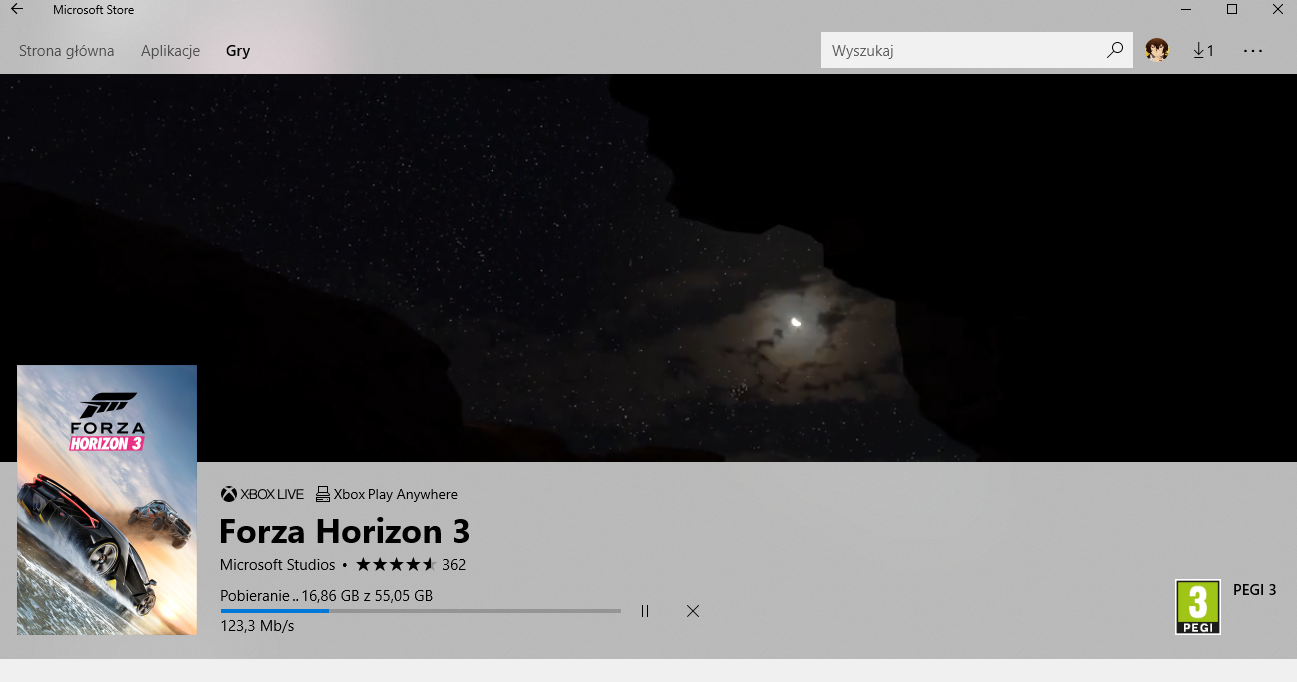Click the star rating
This screenshot has height=682, width=1297.
396,565
